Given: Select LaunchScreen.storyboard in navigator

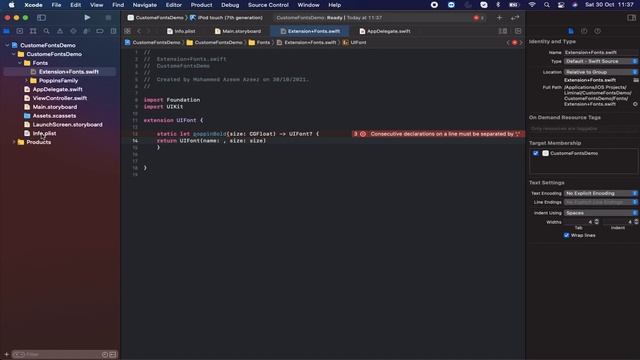Looking at the screenshot, I should point(67,124).
